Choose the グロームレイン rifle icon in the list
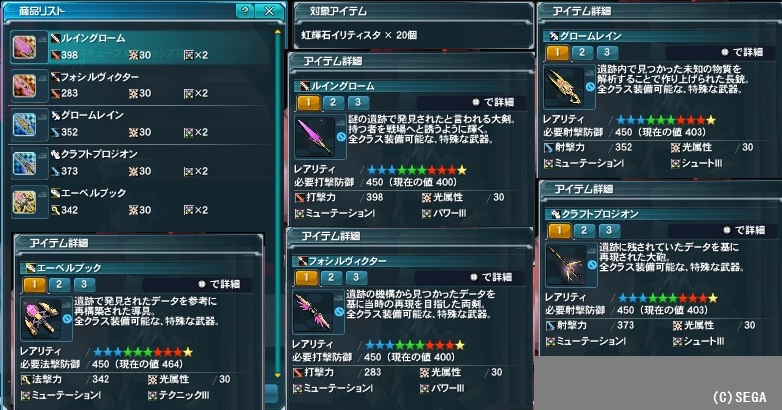 24,125
